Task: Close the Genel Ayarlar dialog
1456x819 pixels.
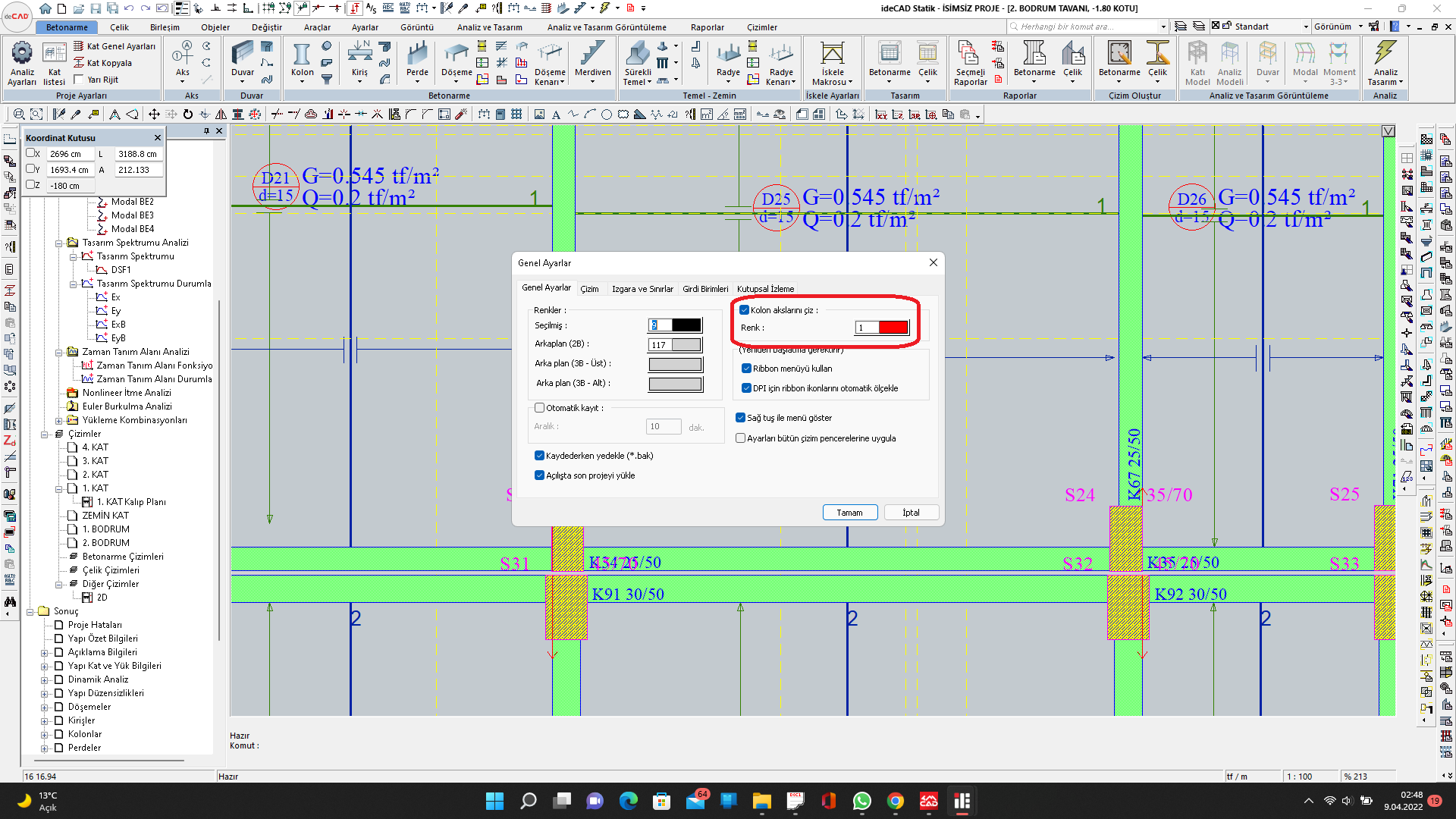Action: click(x=934, y=262)
